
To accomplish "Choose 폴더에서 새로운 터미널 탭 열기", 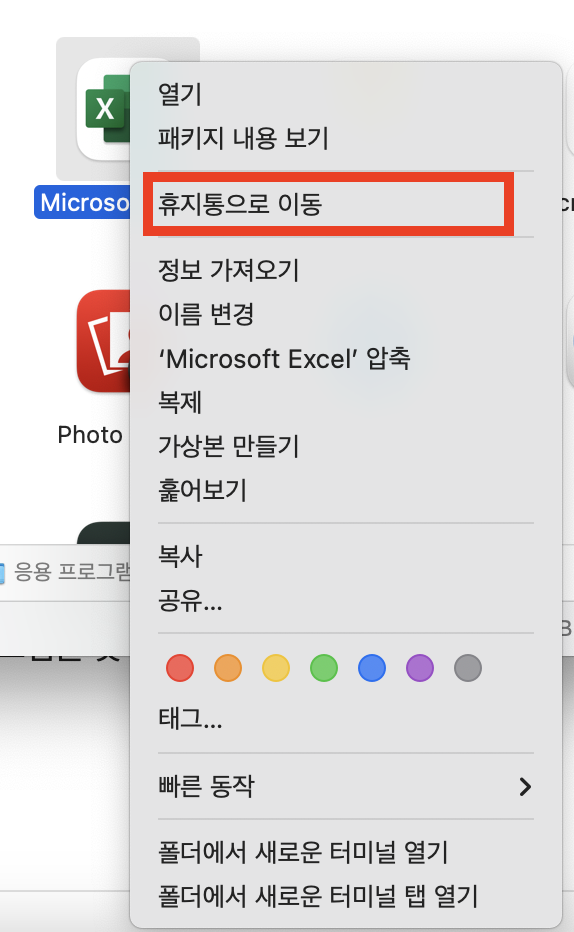I will point(318,896).
